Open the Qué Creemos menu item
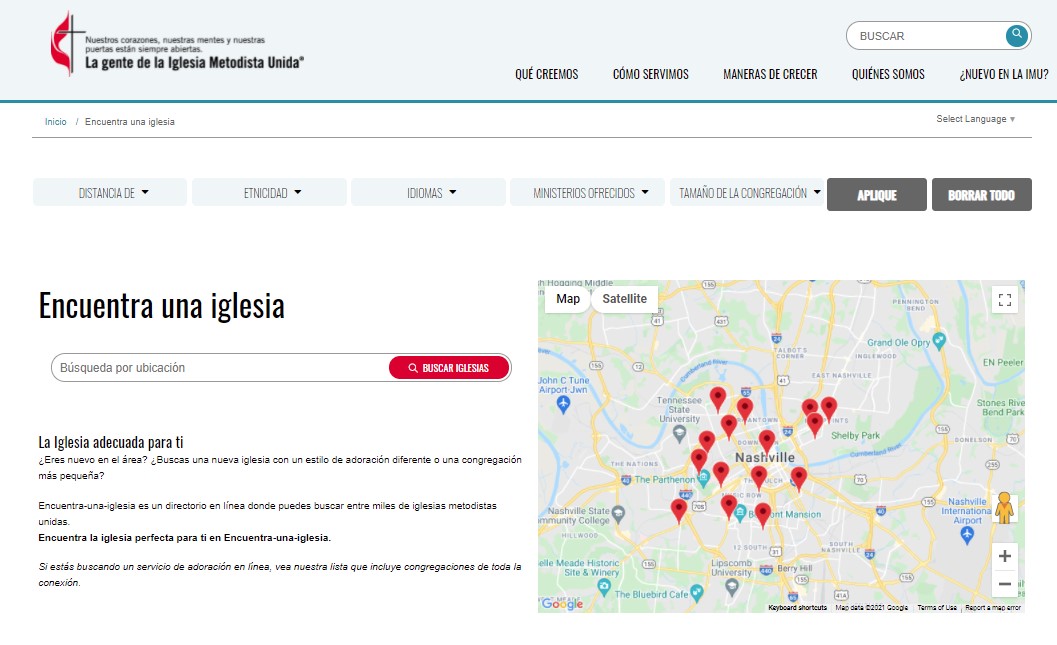This screenshot has width=1057, height=645. (x=546, y=74)
